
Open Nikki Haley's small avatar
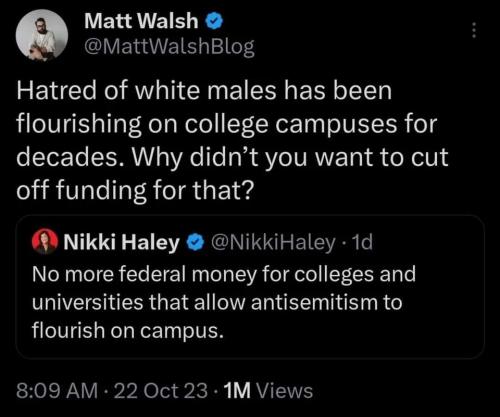[x=45, y=241]
